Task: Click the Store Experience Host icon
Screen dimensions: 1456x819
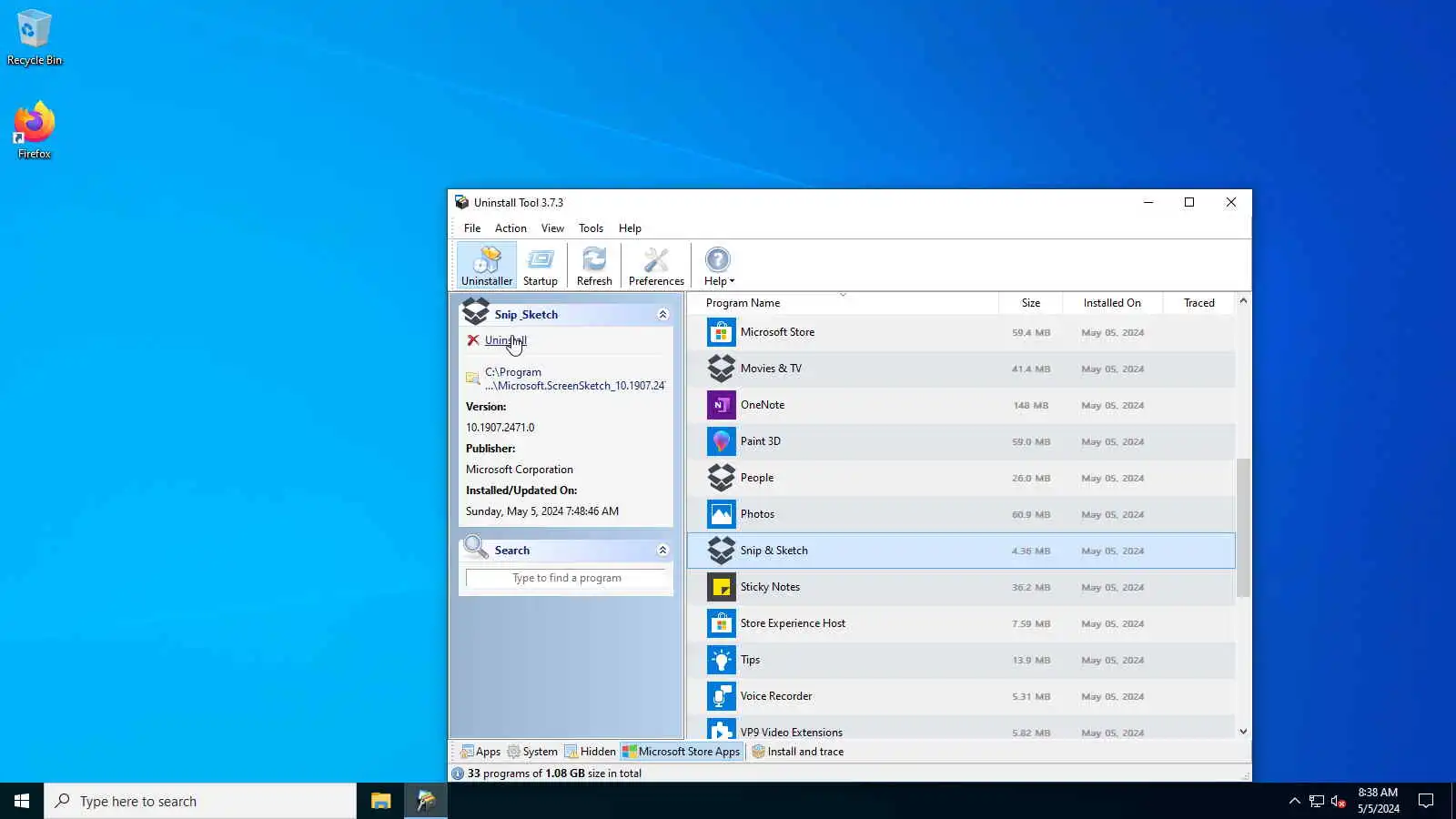Action: click(721, 623)
